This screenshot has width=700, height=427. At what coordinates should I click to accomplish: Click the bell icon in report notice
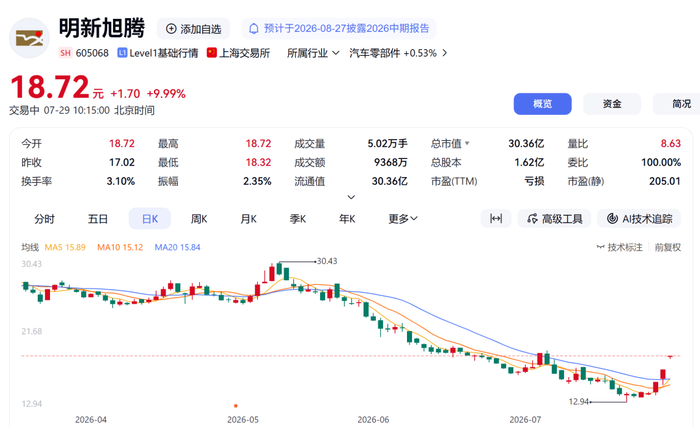254,29
